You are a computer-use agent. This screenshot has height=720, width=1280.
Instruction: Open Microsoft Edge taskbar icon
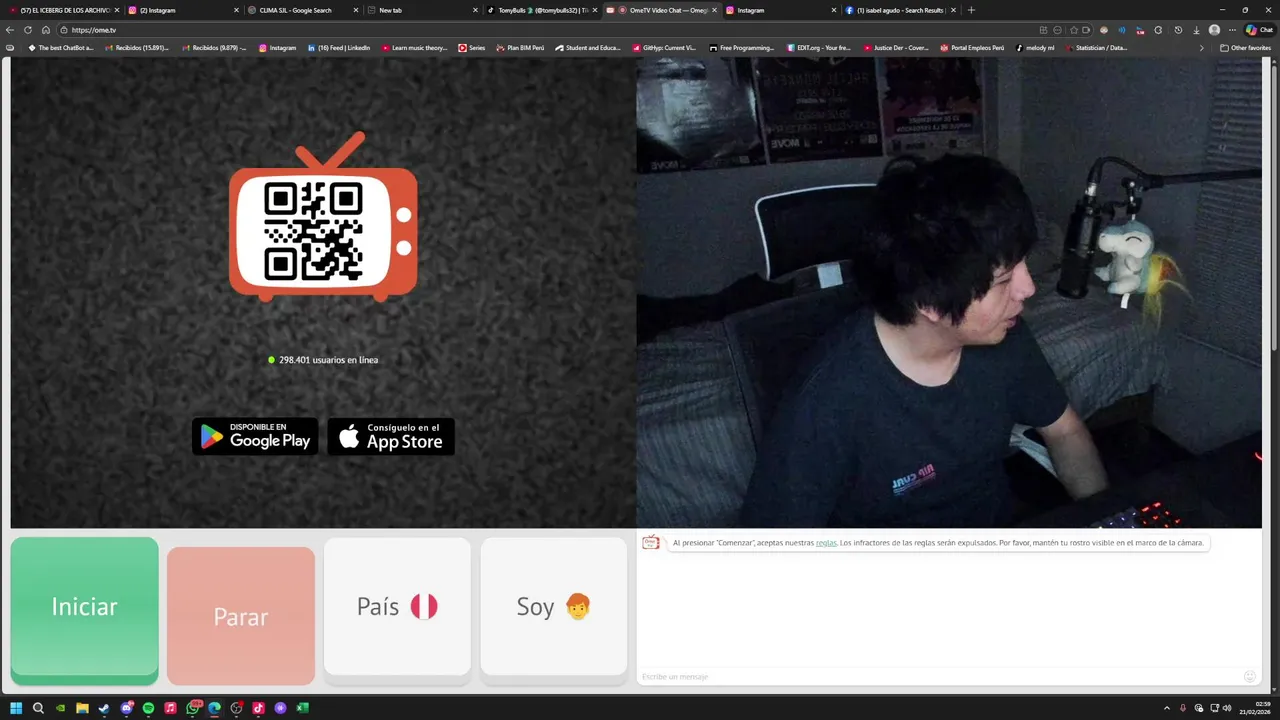[214, 708]
